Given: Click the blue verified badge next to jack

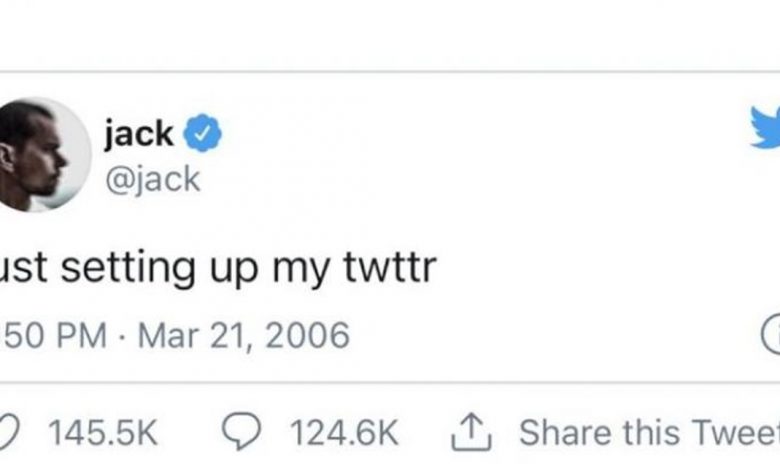Looking at the screenshot, I should (x=202, y=133).
